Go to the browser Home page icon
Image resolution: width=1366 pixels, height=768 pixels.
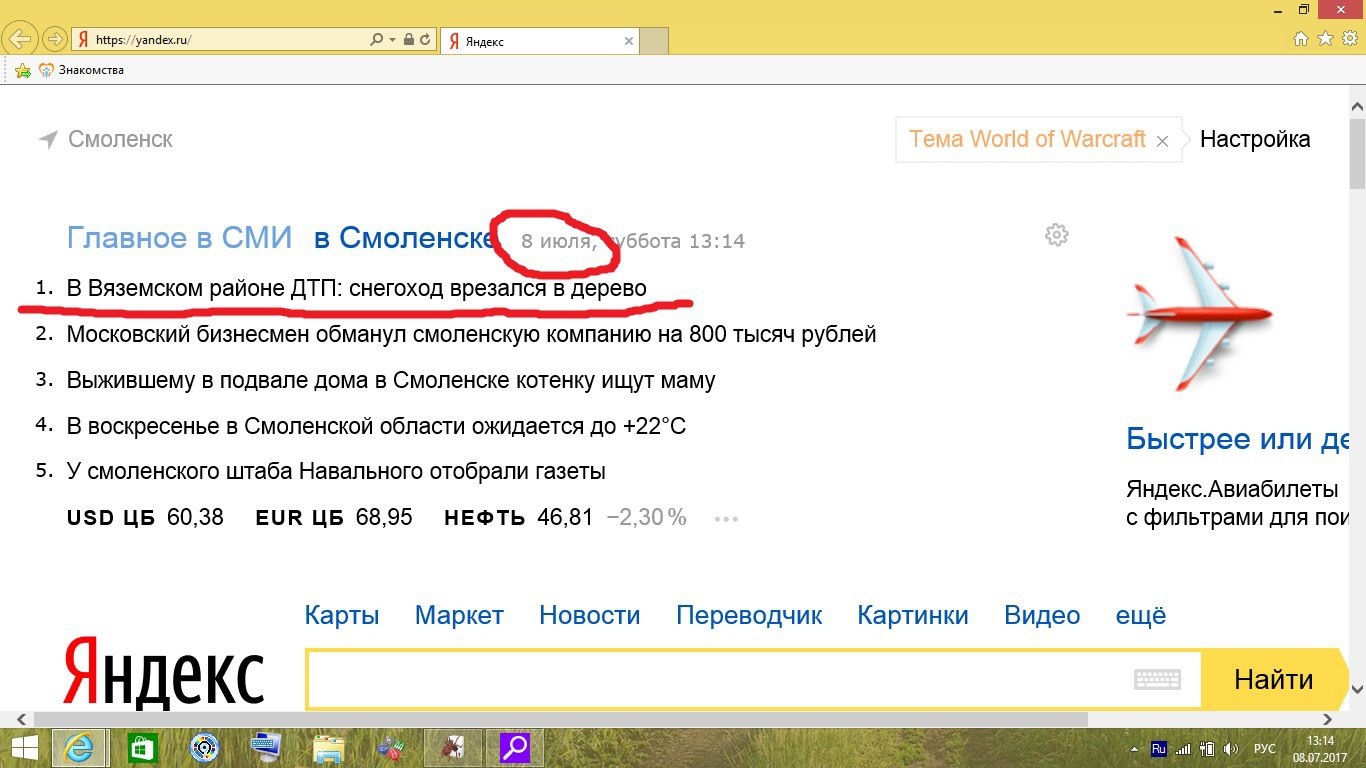(1301, 39)
